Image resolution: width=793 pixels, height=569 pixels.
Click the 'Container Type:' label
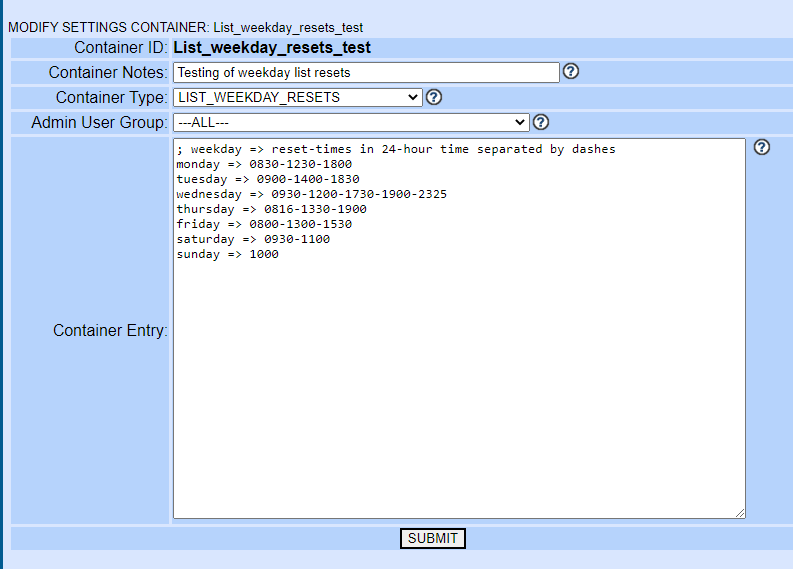(111, 97)
